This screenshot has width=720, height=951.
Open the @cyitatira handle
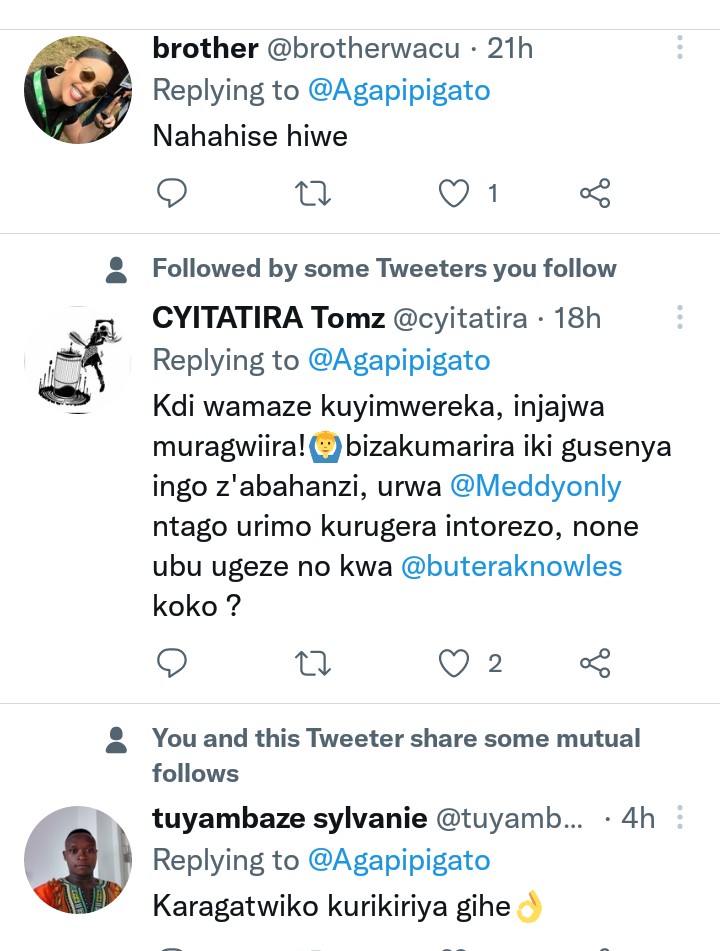point(460,318)
